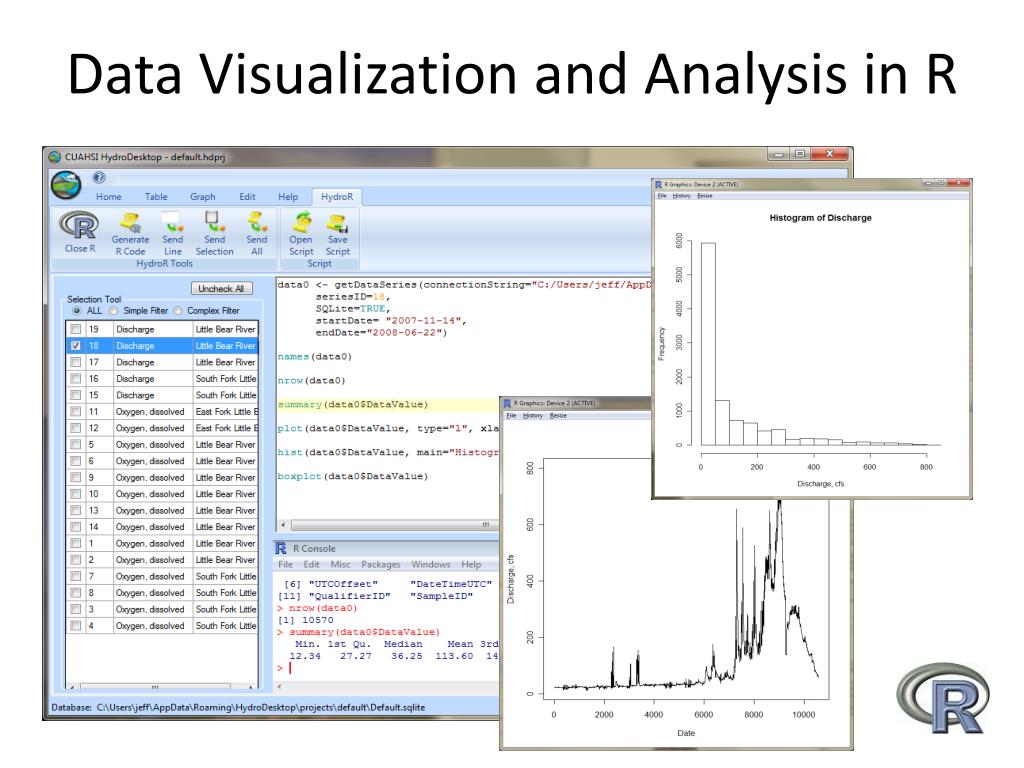The image size is (1024, 768).
Task: Uncheck the box for series 18 Discharge
Action: click(76, 345)
